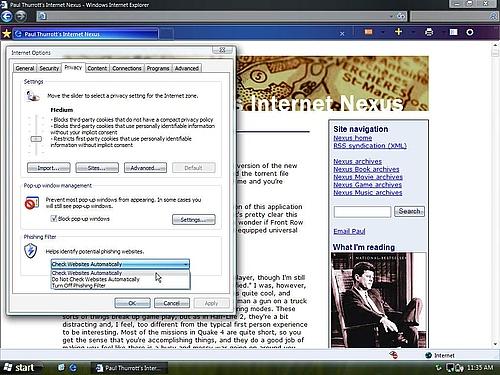
Task: Select Do Not Check Websites Automatically option
Action: pyautogui.click(x=120, y=279)
